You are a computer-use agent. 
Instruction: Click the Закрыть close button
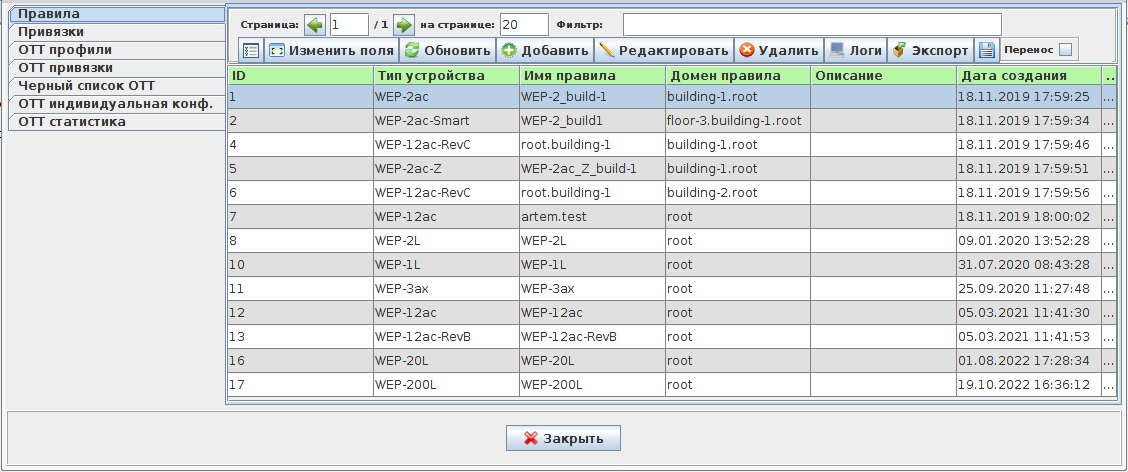pyautogui.click(x=563, y=438)
